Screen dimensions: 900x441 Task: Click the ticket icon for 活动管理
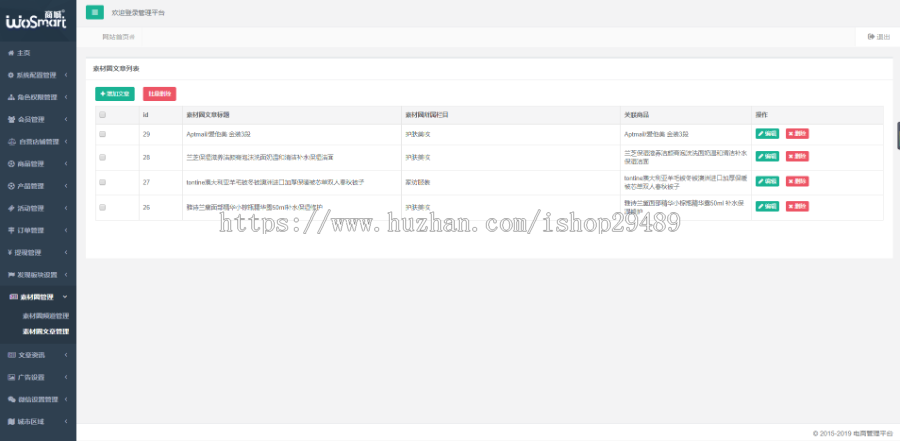(x=11, y=208)
